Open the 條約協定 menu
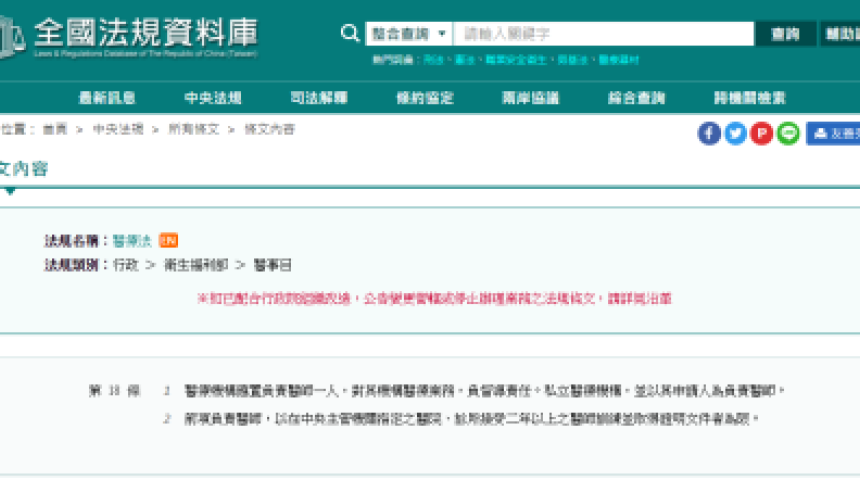Viewport: 860px width, 480px height. (425, 98)
